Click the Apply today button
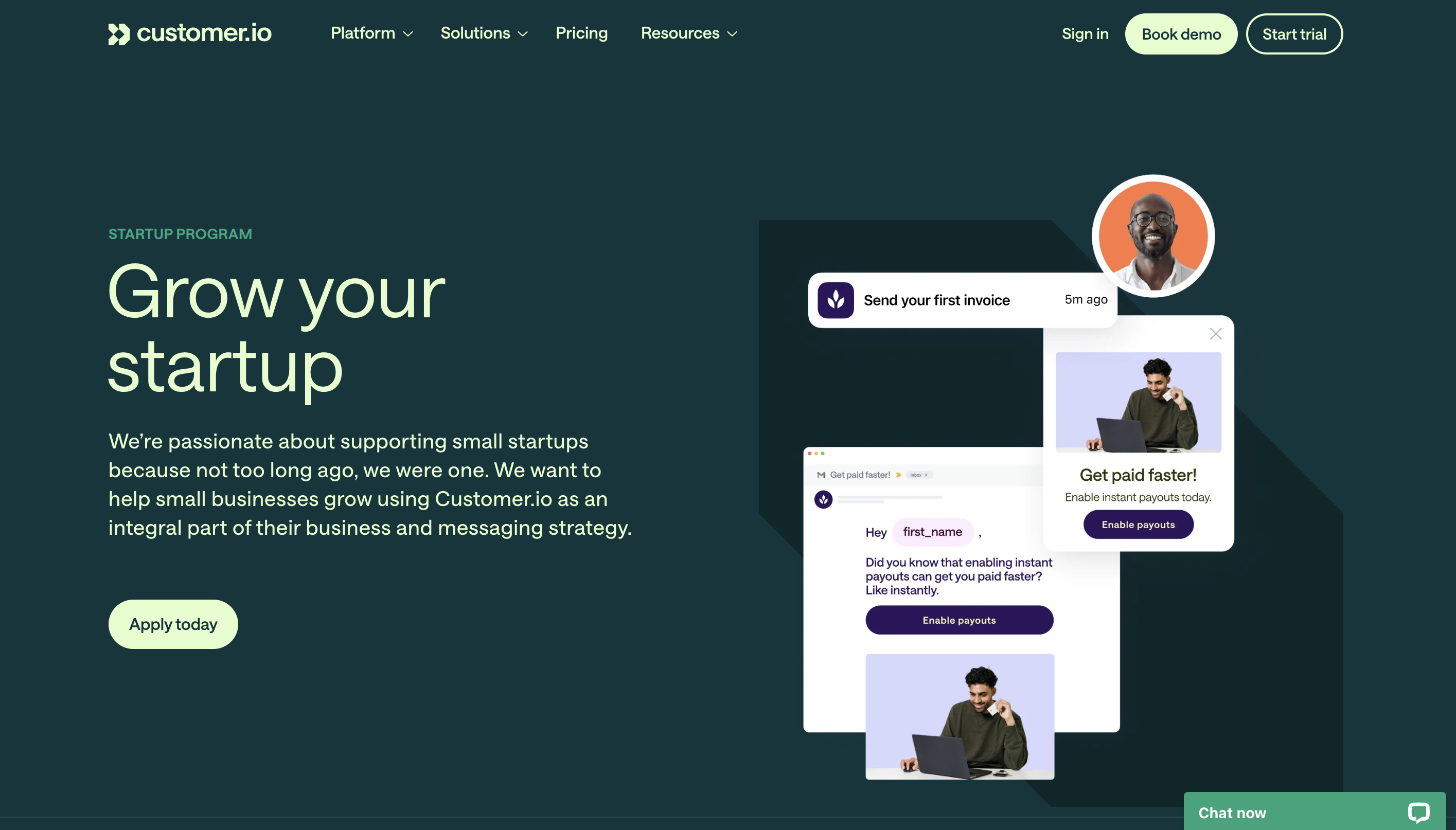Screen dimensions: 1456x830 [x=173, y=623]
